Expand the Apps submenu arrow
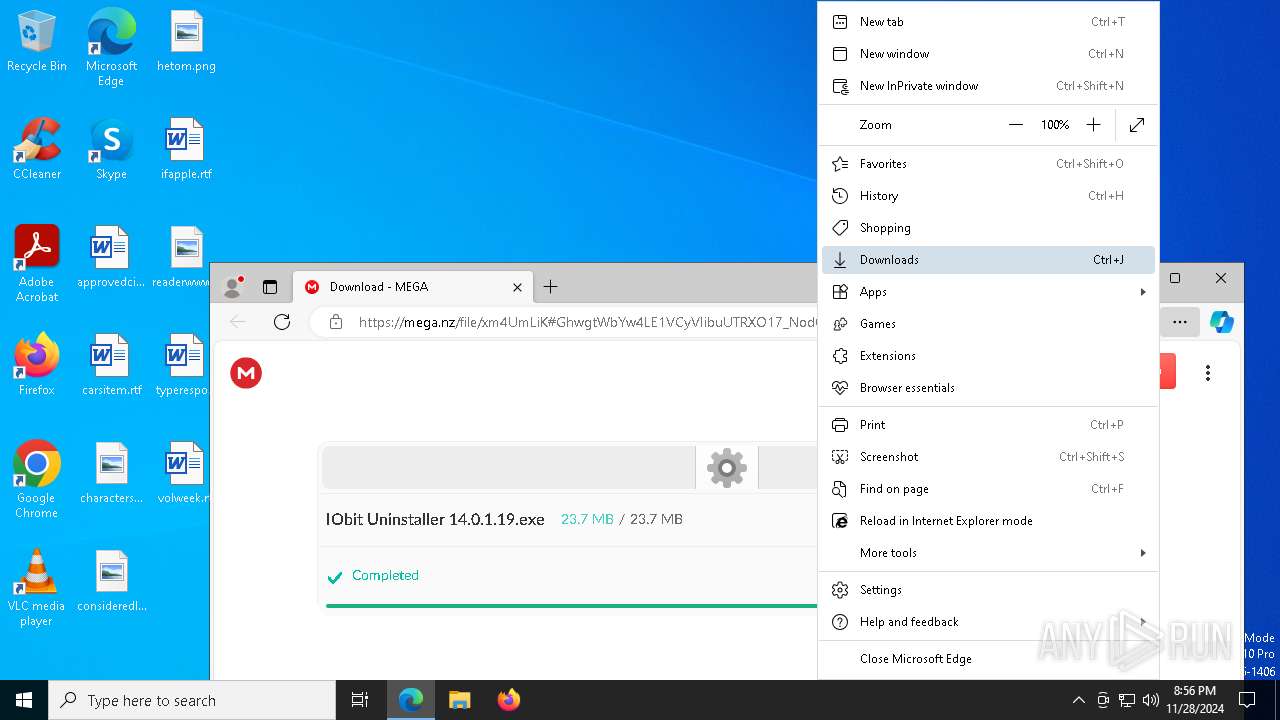Screen dimensions: 1280x720 (1143, 292)
